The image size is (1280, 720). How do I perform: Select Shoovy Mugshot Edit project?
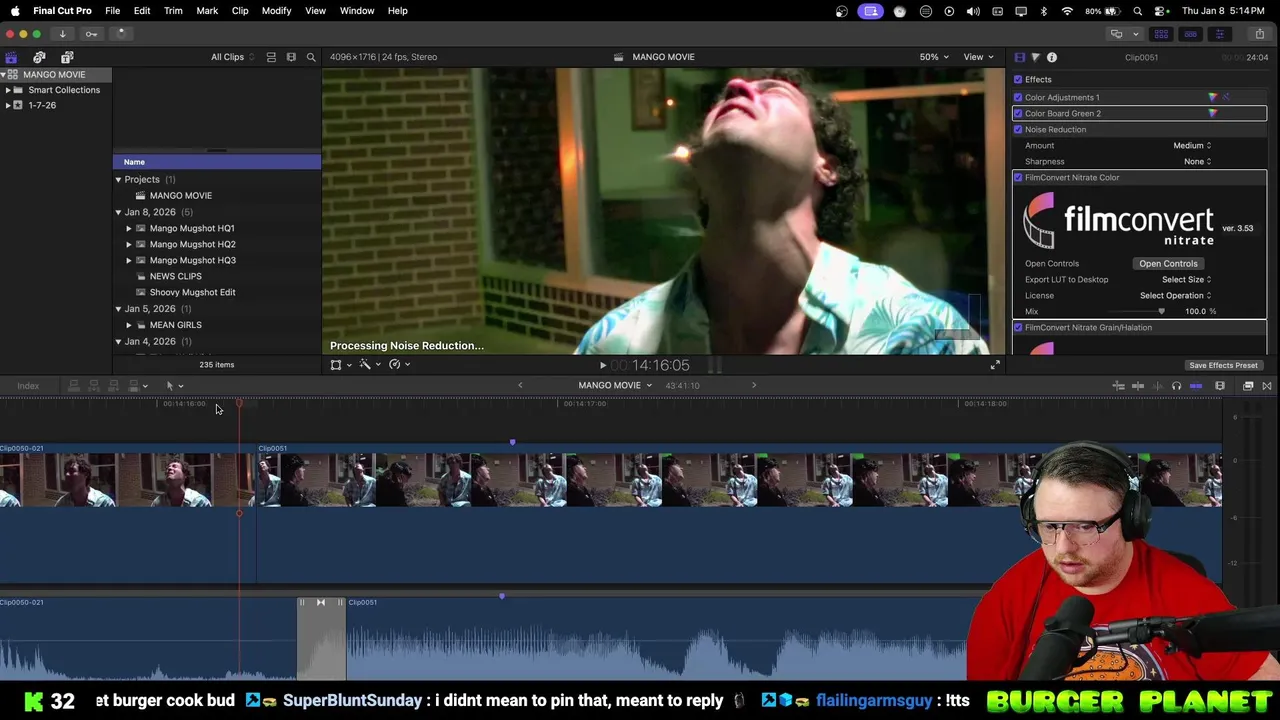coord(192,292)
